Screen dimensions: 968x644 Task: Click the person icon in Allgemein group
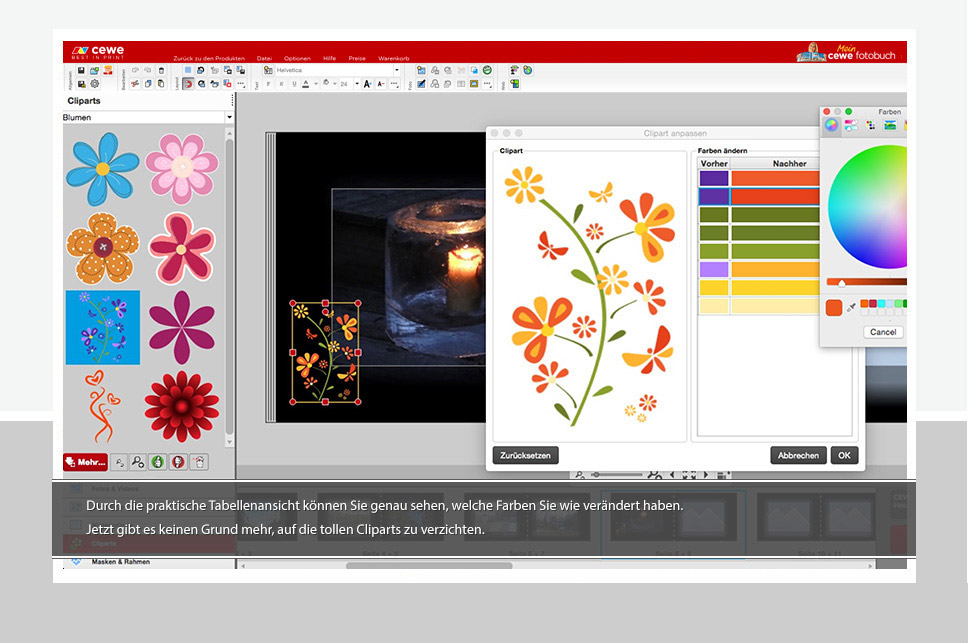pos(108,70)
